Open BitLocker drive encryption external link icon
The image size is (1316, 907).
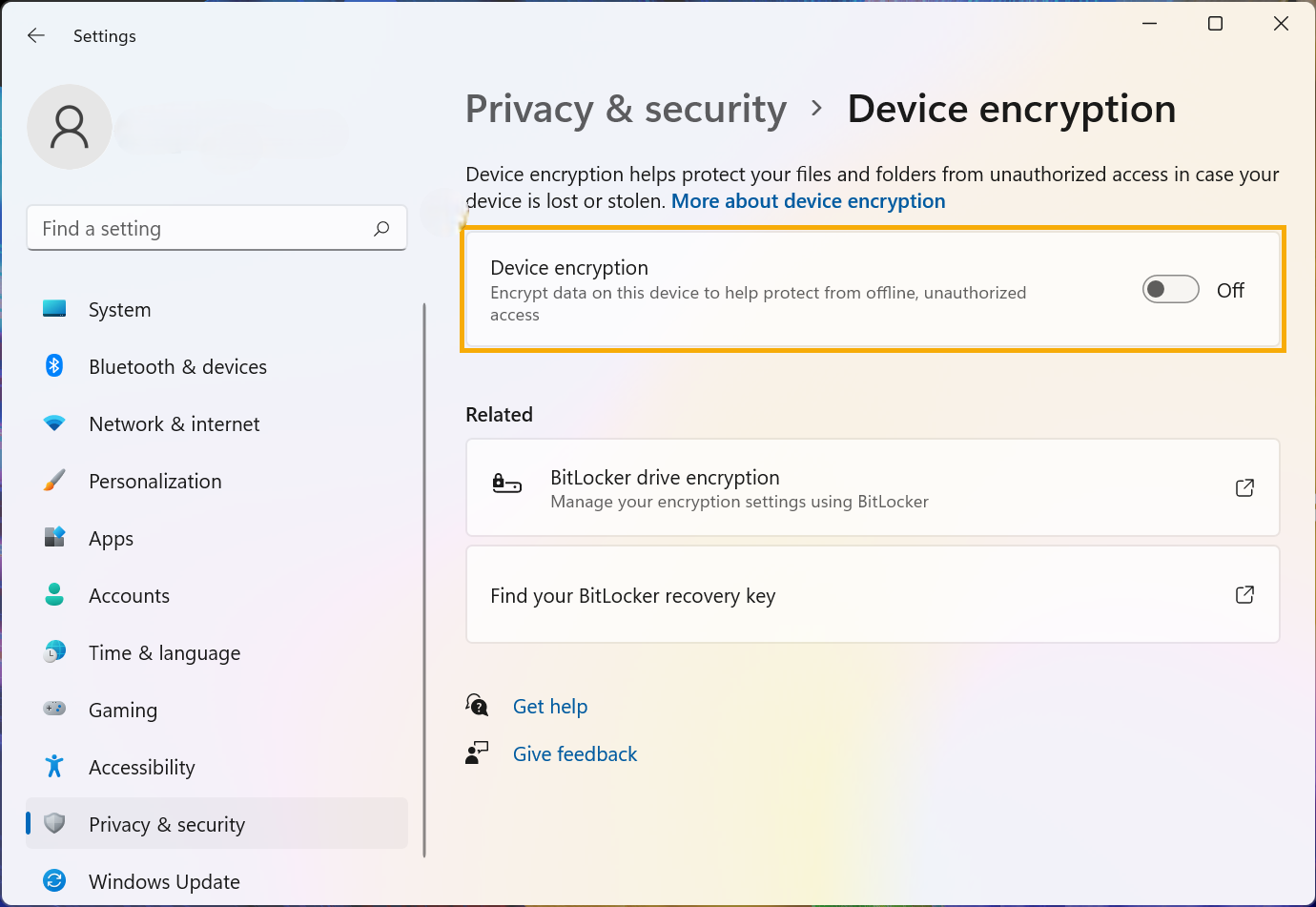[1244, 487]
